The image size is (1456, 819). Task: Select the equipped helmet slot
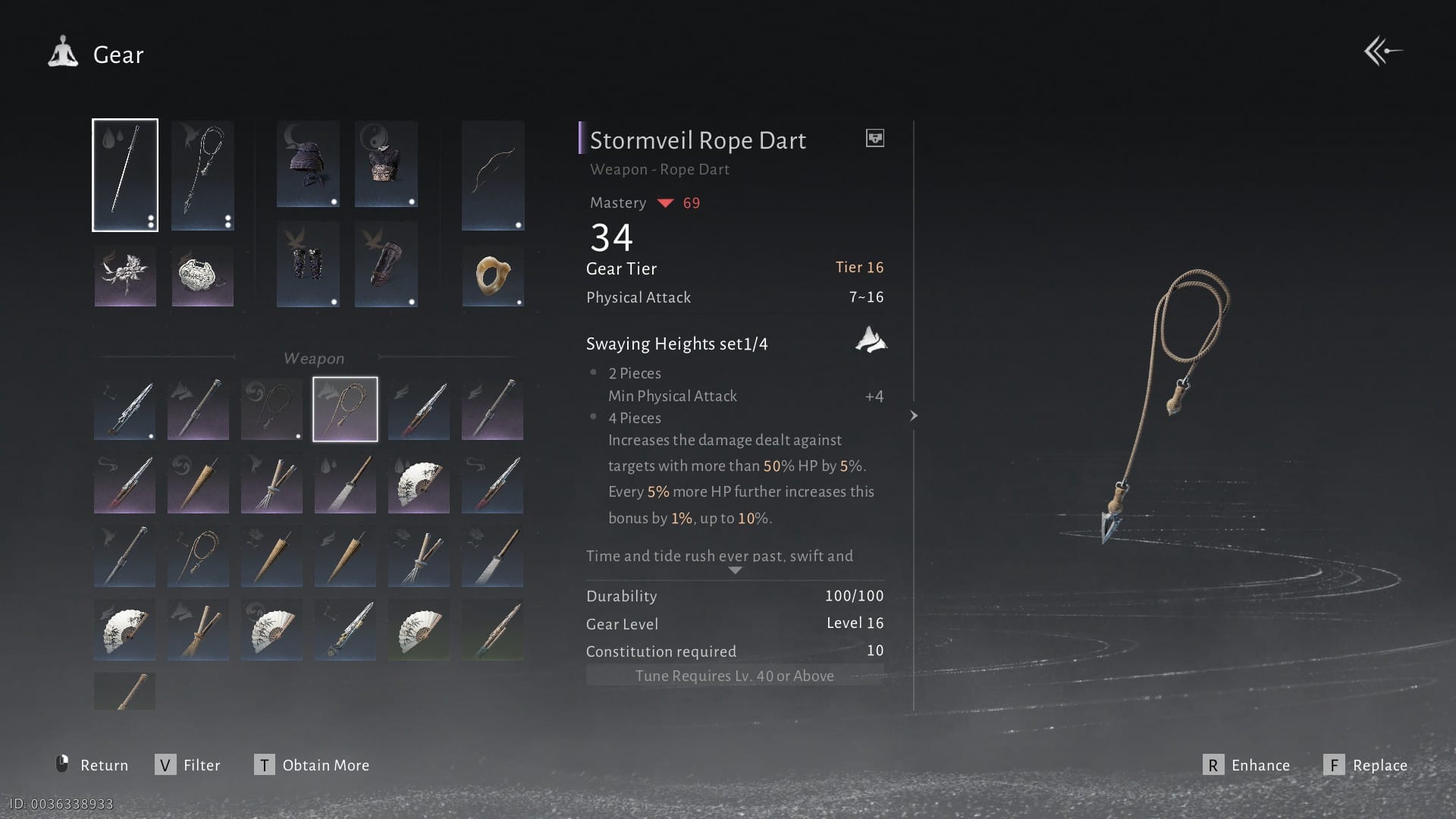[x=308, y=164]
